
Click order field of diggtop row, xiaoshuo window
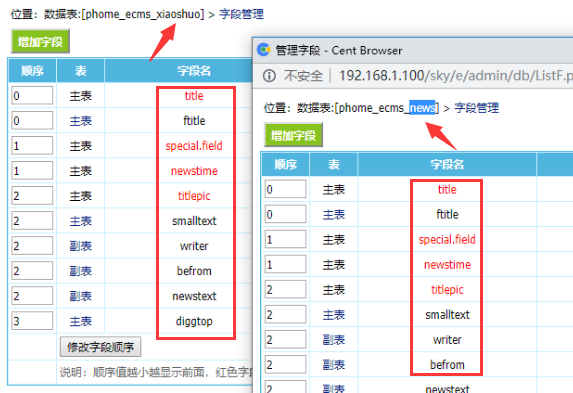point(32,321)
